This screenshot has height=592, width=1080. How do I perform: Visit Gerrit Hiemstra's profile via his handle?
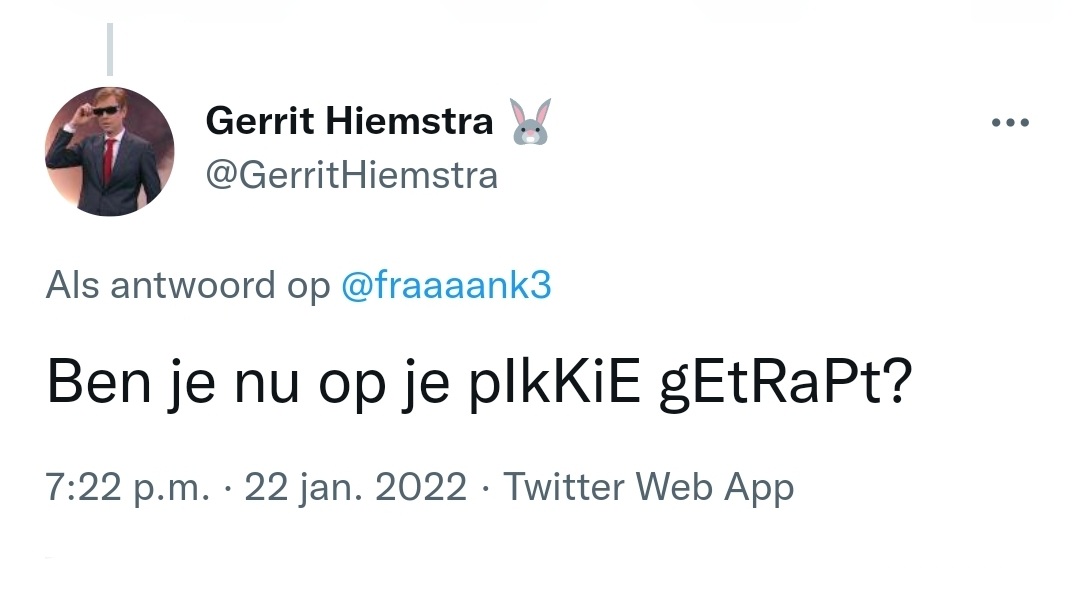(x=352, y=175)
